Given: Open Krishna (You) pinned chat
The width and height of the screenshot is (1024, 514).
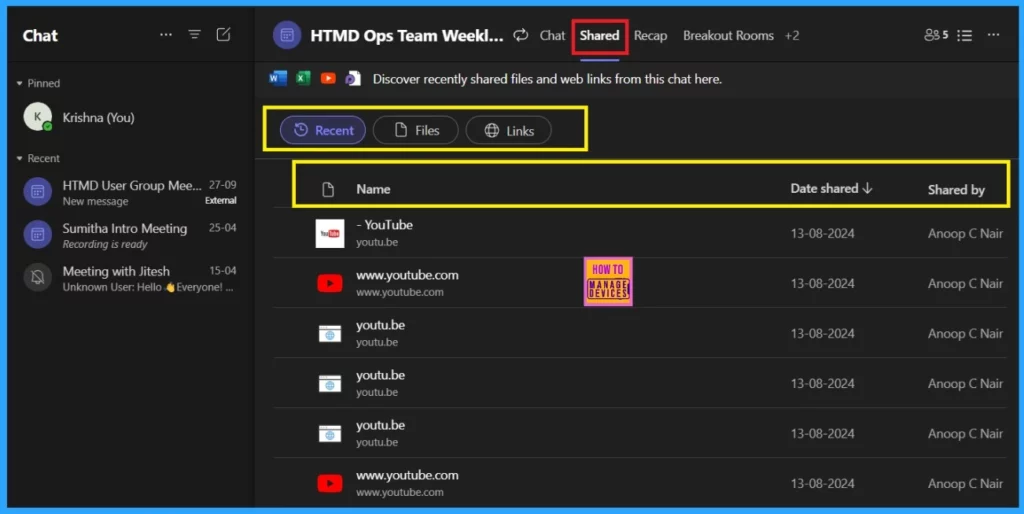Looking at the screenshot, I should [130, 118].
